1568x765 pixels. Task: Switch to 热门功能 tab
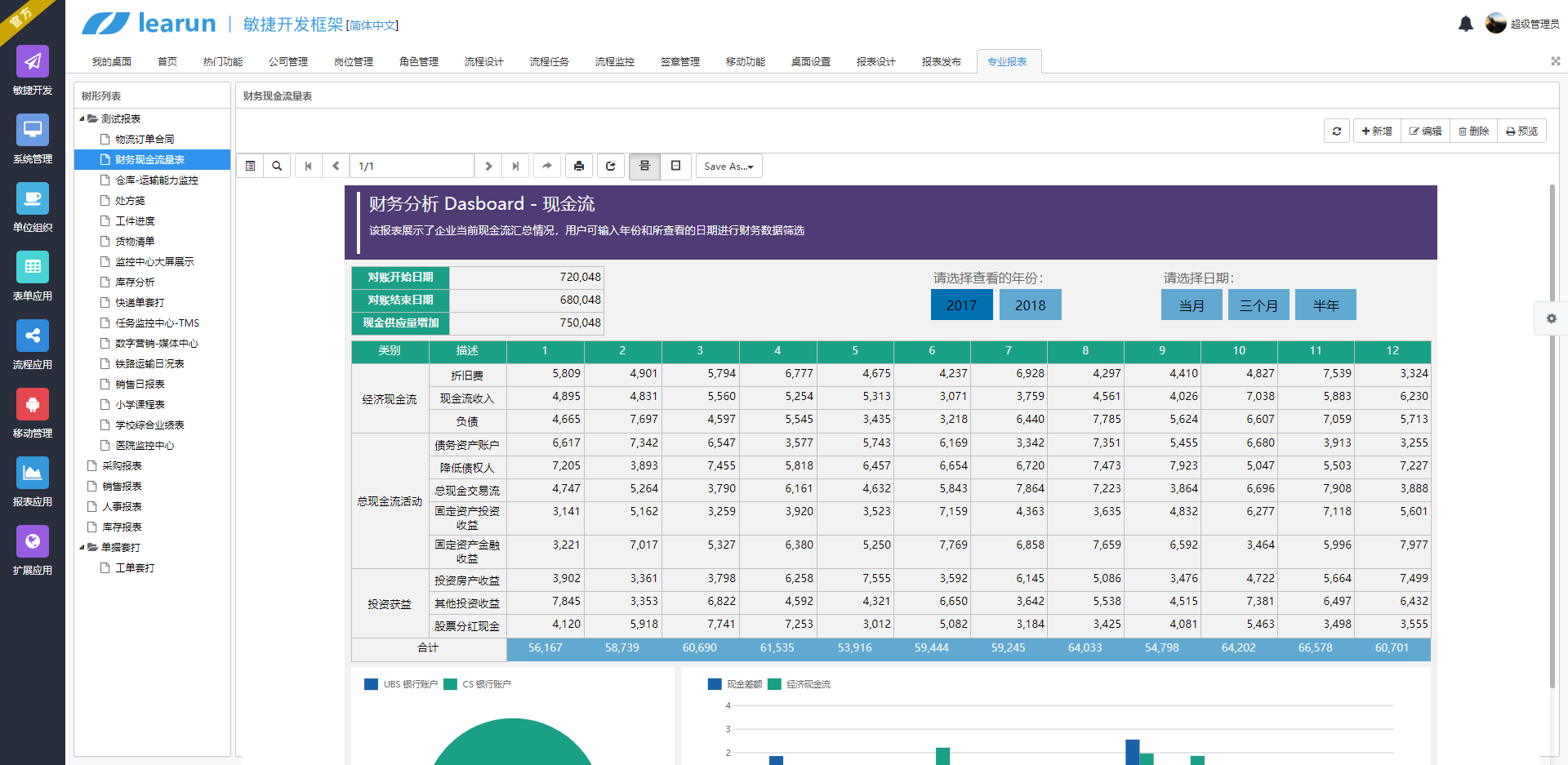coord(223,61)
